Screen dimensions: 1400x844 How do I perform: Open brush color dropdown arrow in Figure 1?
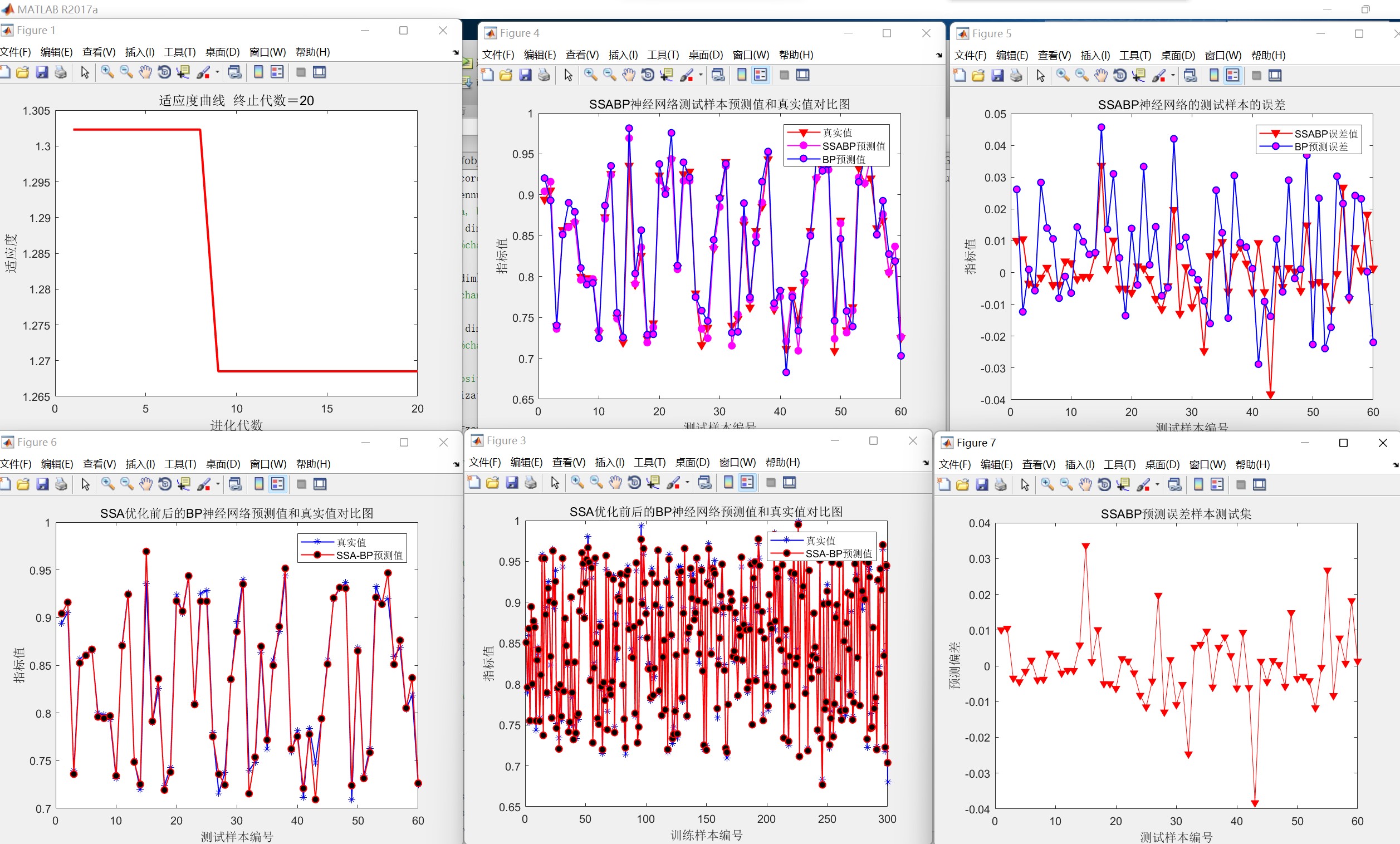click(x=217, y=72)
